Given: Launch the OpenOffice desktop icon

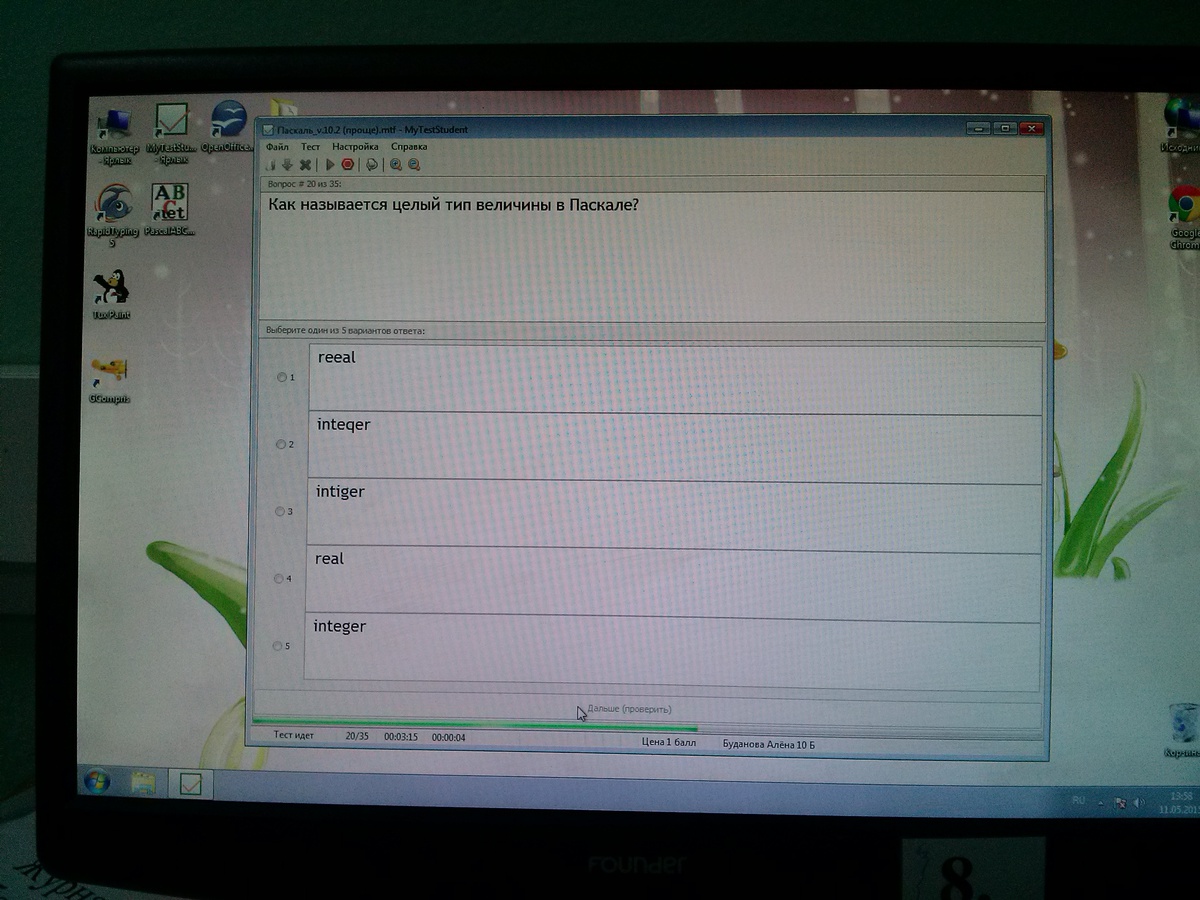Looking at the screenshot, I should (226, 126).
